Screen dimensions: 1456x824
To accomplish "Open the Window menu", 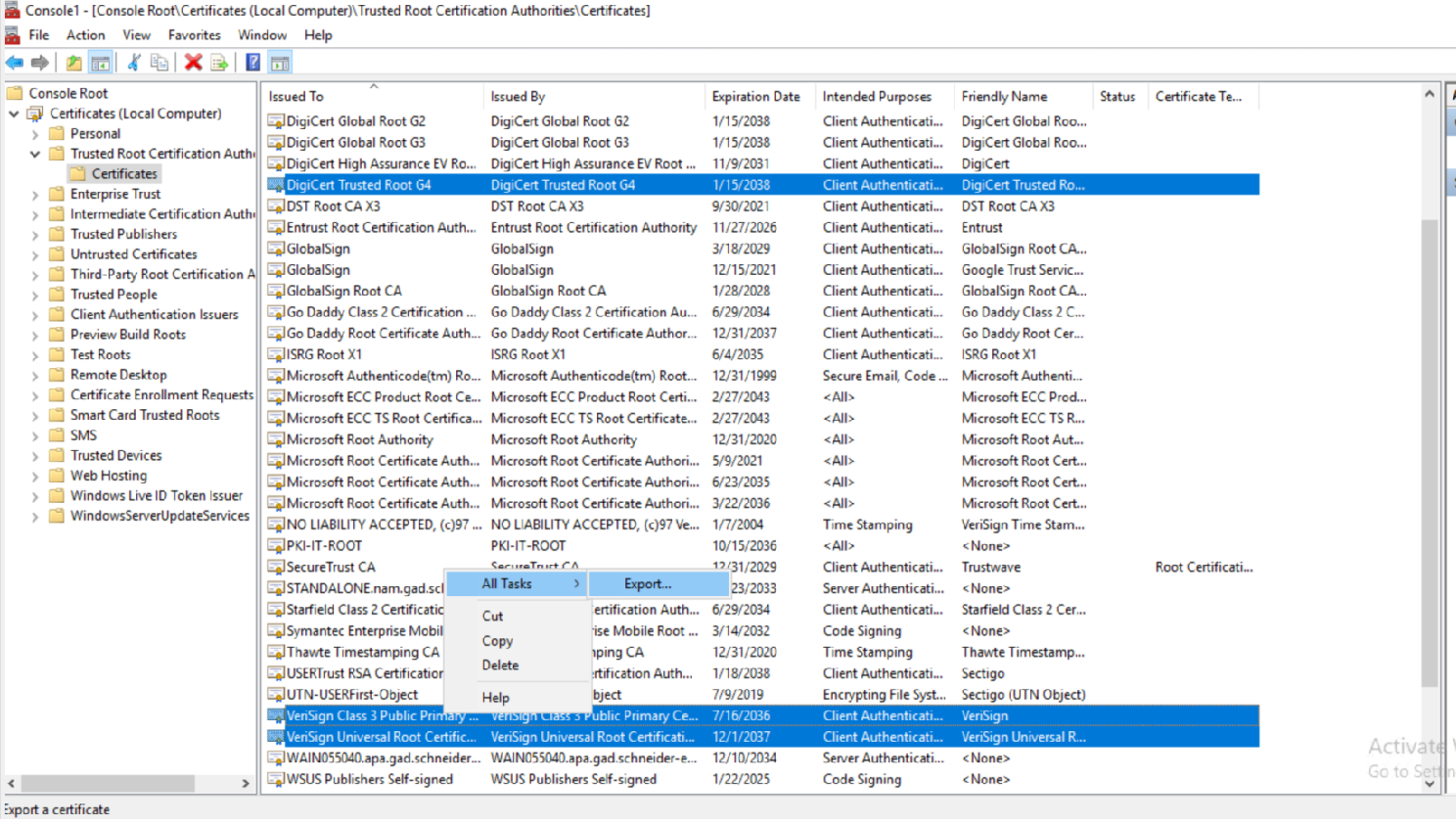I will pos(263,35).
